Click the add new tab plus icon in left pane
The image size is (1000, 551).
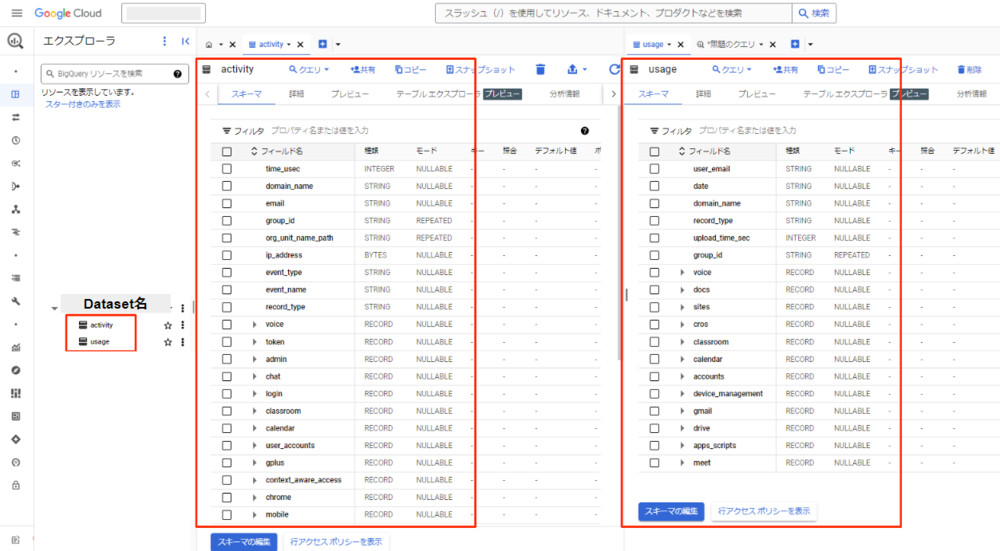click(322, 44)
